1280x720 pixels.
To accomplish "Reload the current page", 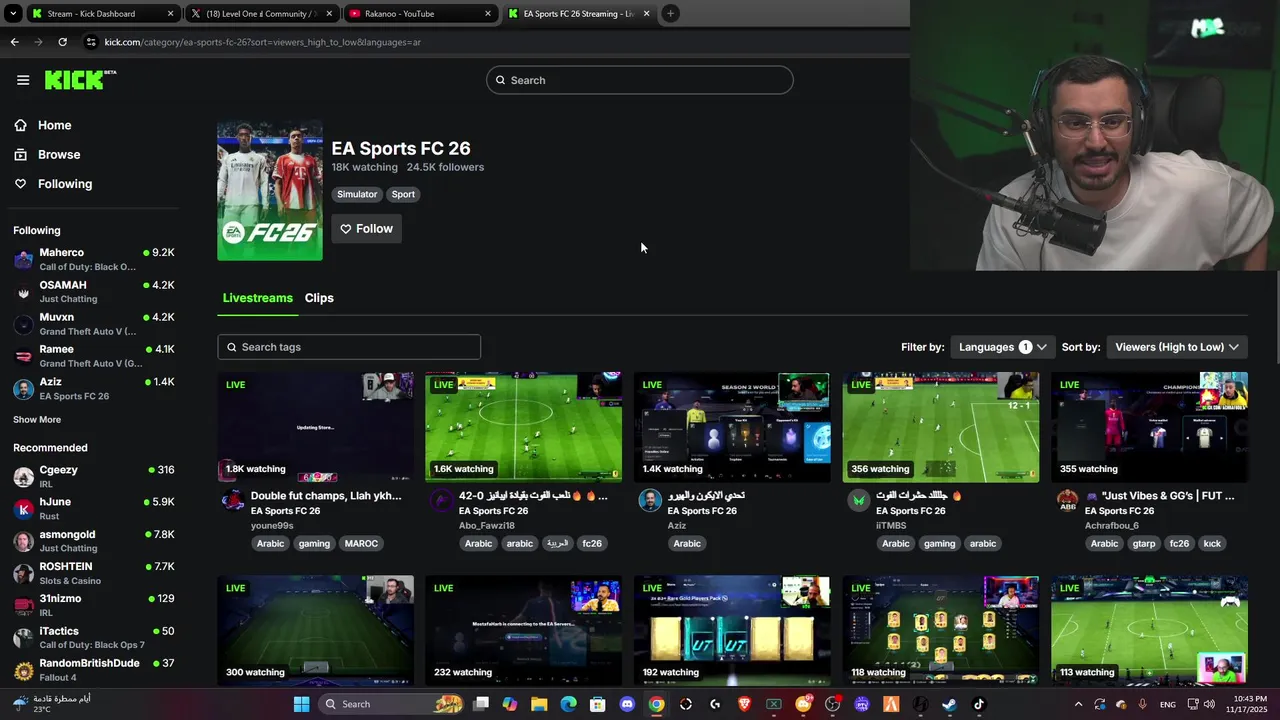I will [x=62, y=42].
